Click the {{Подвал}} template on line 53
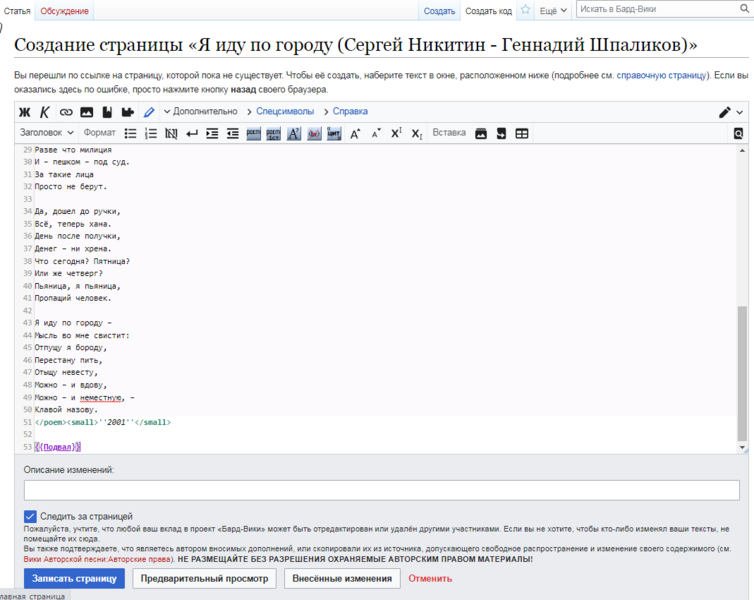 tap(58, 447)
